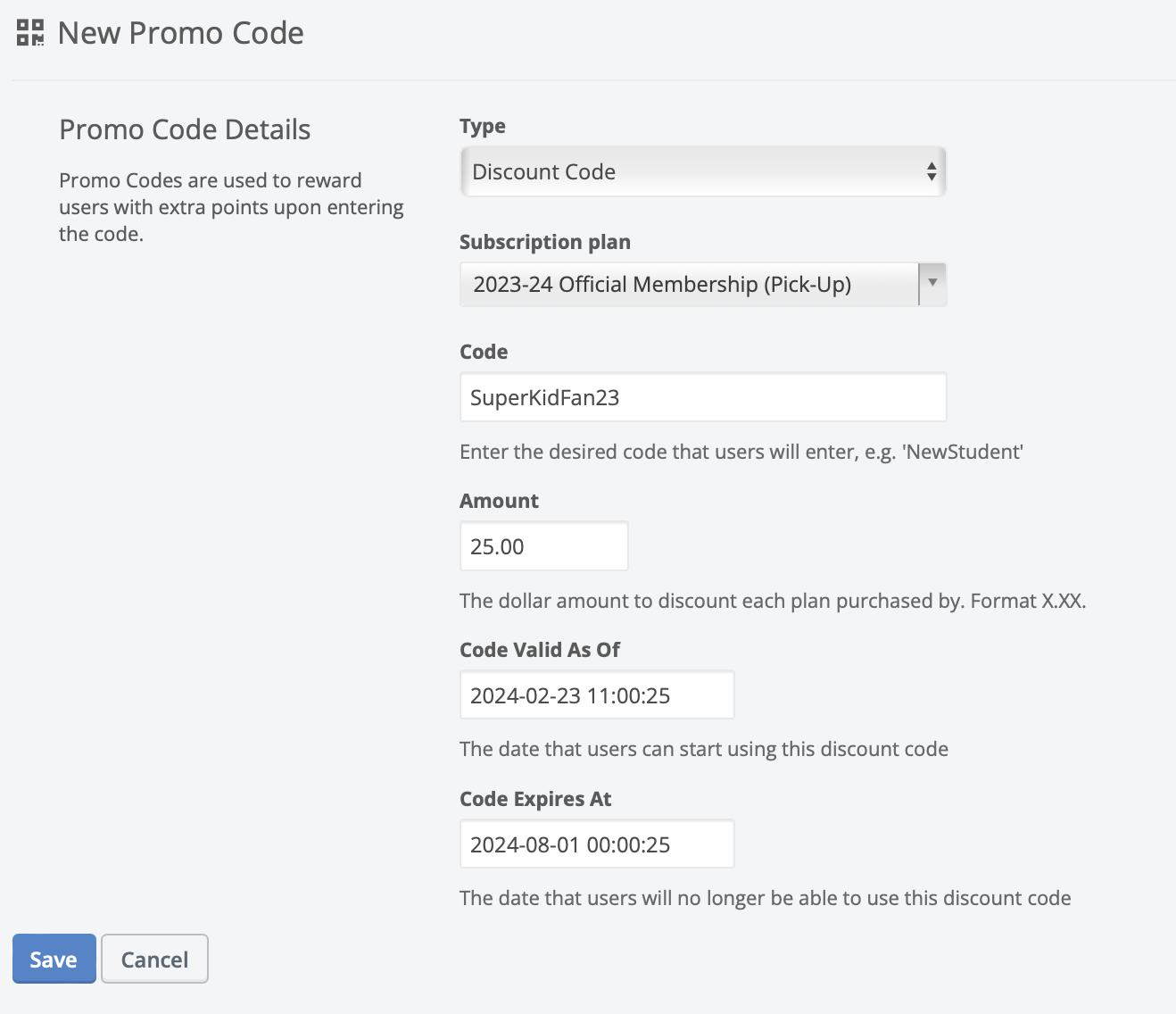Select the Code Valid As Of date field
This screenshot has width=1176, height=1014.
pyautogui.click(x=596, y=695)
